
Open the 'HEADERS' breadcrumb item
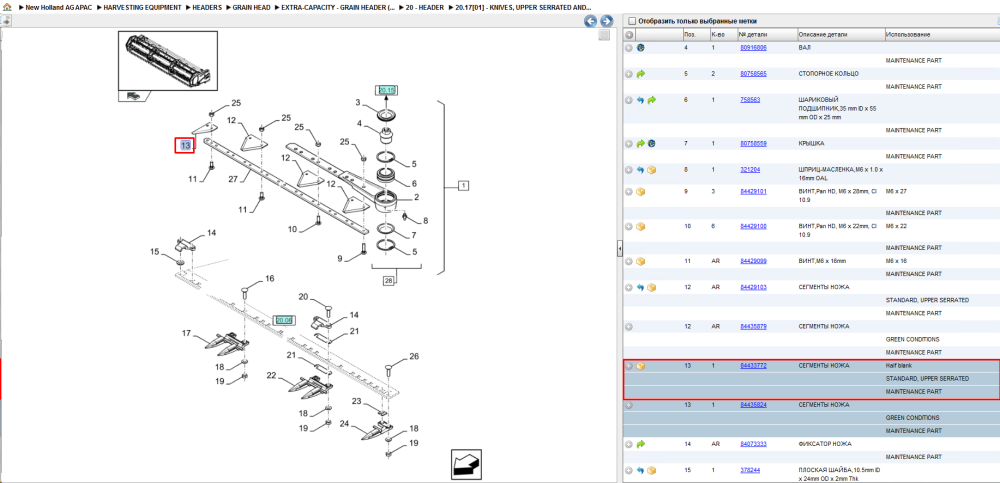(207, 8)
